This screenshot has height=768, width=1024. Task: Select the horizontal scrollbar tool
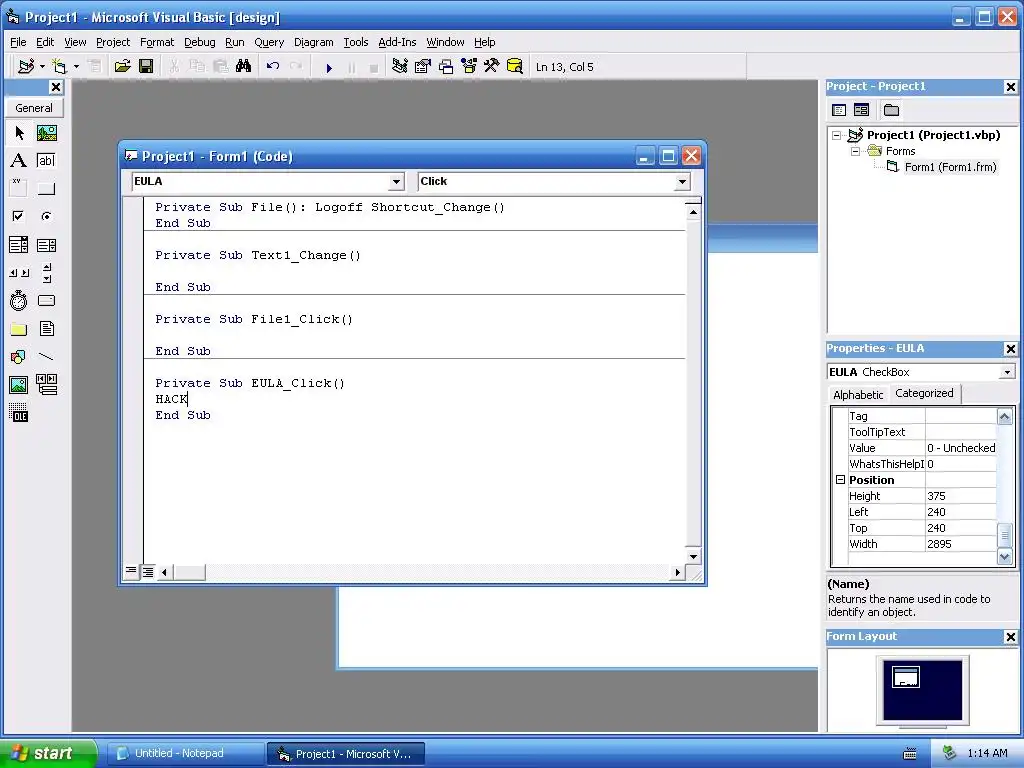click(x=19, y=273)
